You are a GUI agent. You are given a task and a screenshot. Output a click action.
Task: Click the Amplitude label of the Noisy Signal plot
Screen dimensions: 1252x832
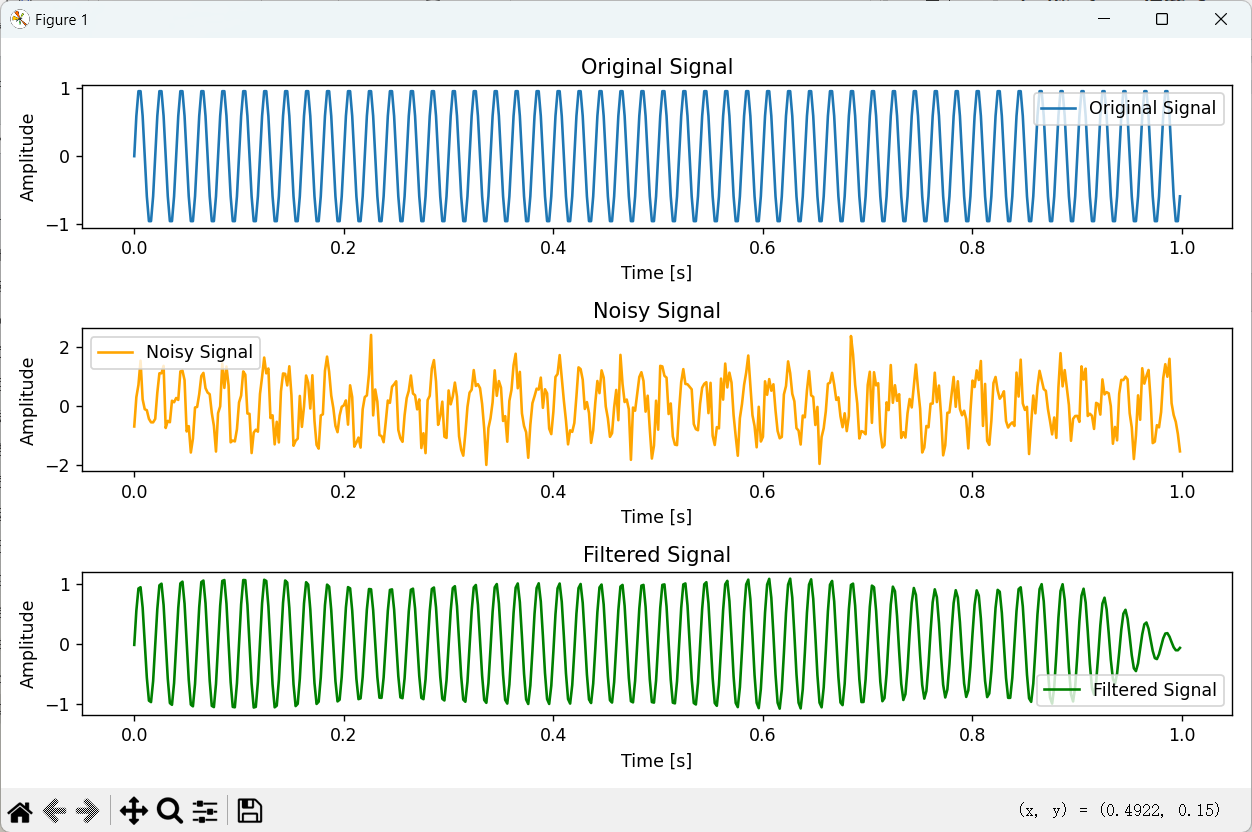click(28, 401)
